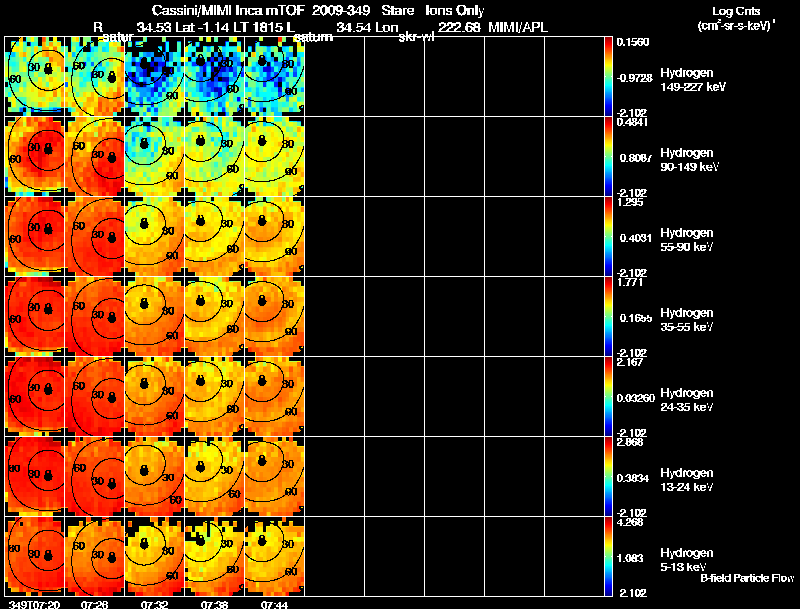Select the 149-227 keV panel at 07:32

[155, 77]
